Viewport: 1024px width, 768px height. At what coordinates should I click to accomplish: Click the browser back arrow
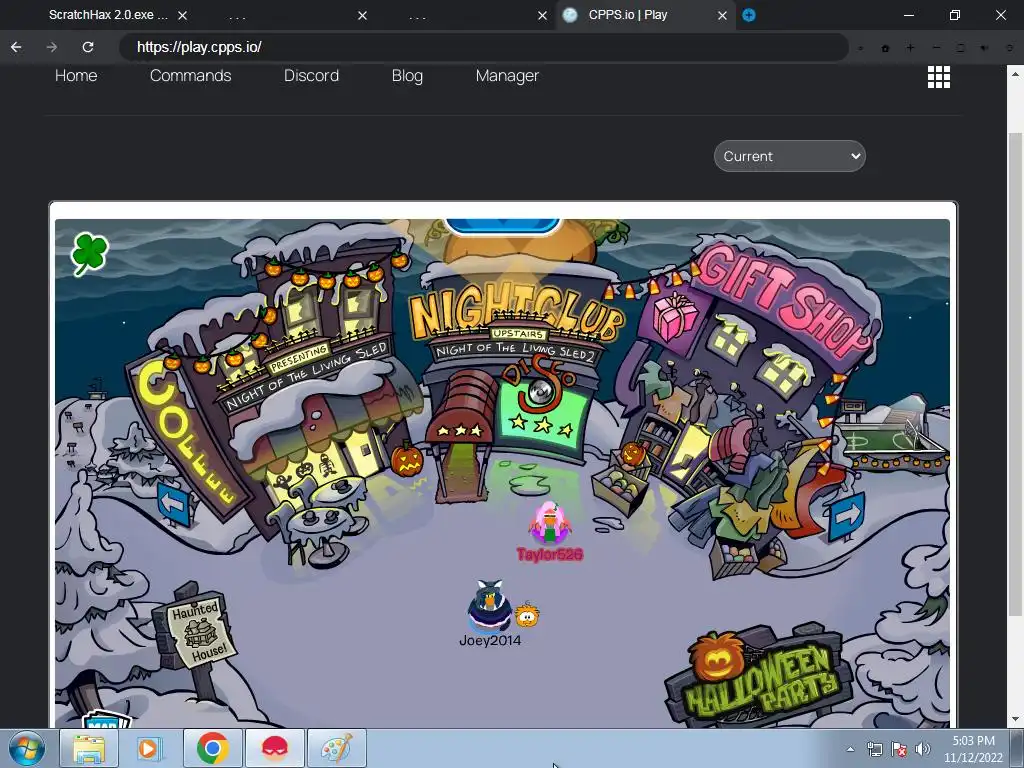pos(16,47)
